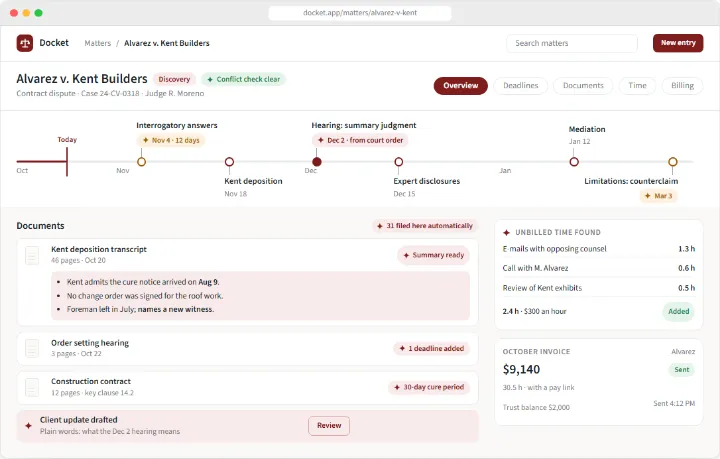Open Order setting hearing title
The image size is (720, 459).
[90, 343]
